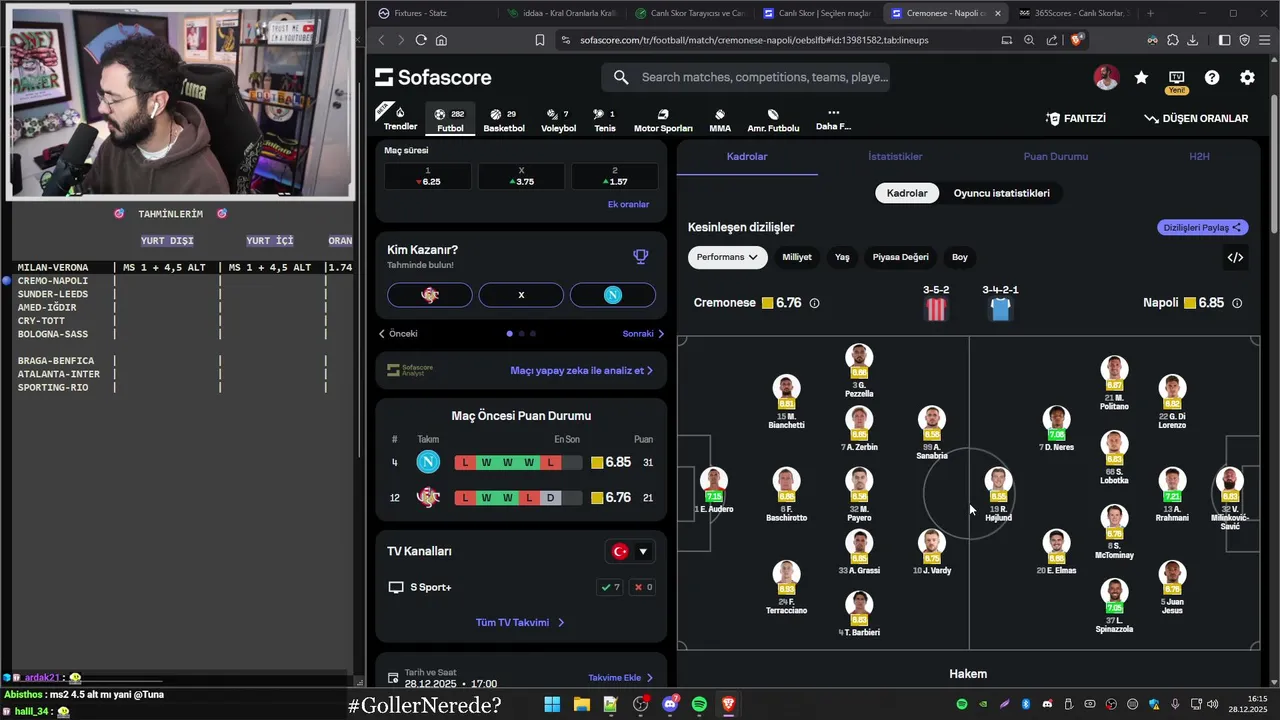Image resolution: width=1280 pixels, height=720 pixels.
Task: Switch to the Puan Durumu tab
Action: (x=1056, y=157)
